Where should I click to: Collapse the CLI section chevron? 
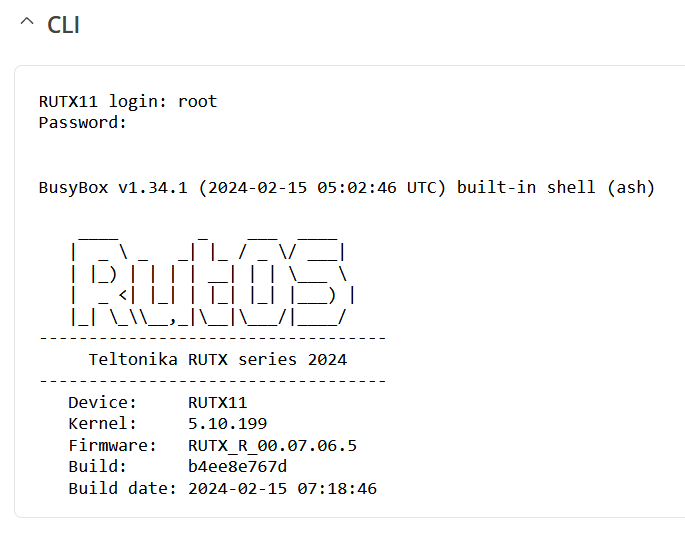tap(27, 22)
